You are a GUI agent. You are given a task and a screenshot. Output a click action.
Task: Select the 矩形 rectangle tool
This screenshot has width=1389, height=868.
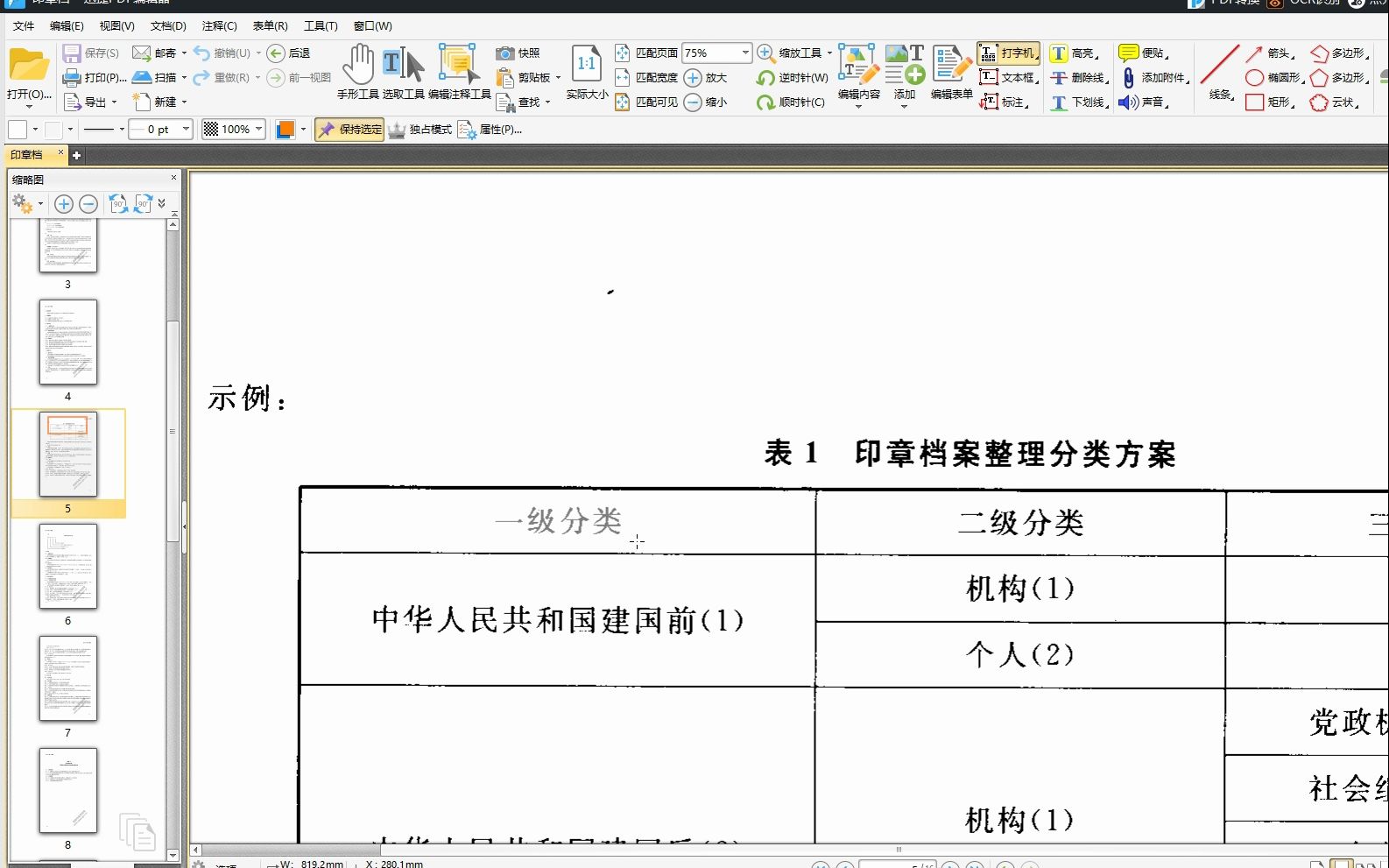[x=1270, y=102]
